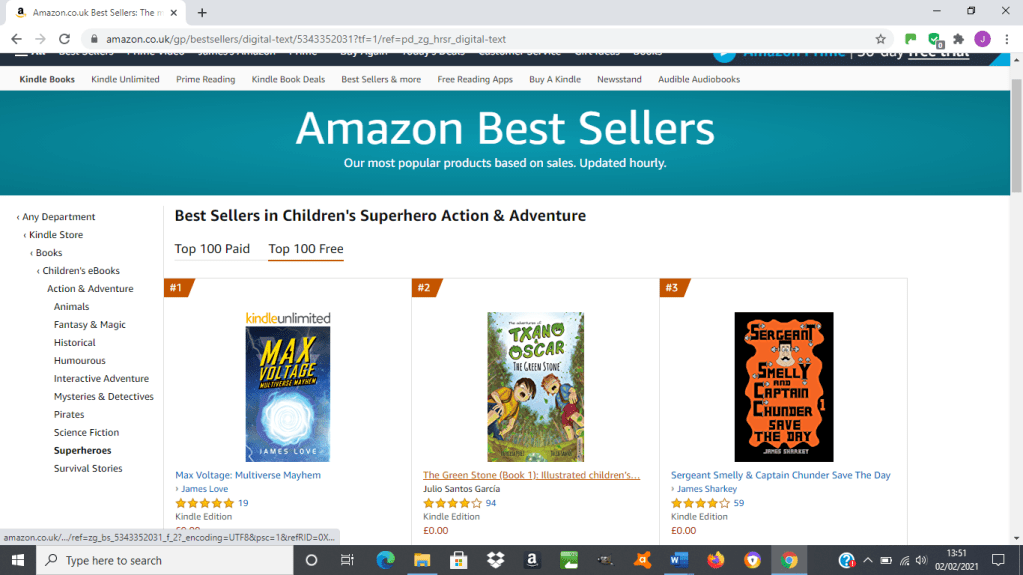Open the Chrome extensions puzzle icon
Screen dimensions: 1023x575
(958, 39)
